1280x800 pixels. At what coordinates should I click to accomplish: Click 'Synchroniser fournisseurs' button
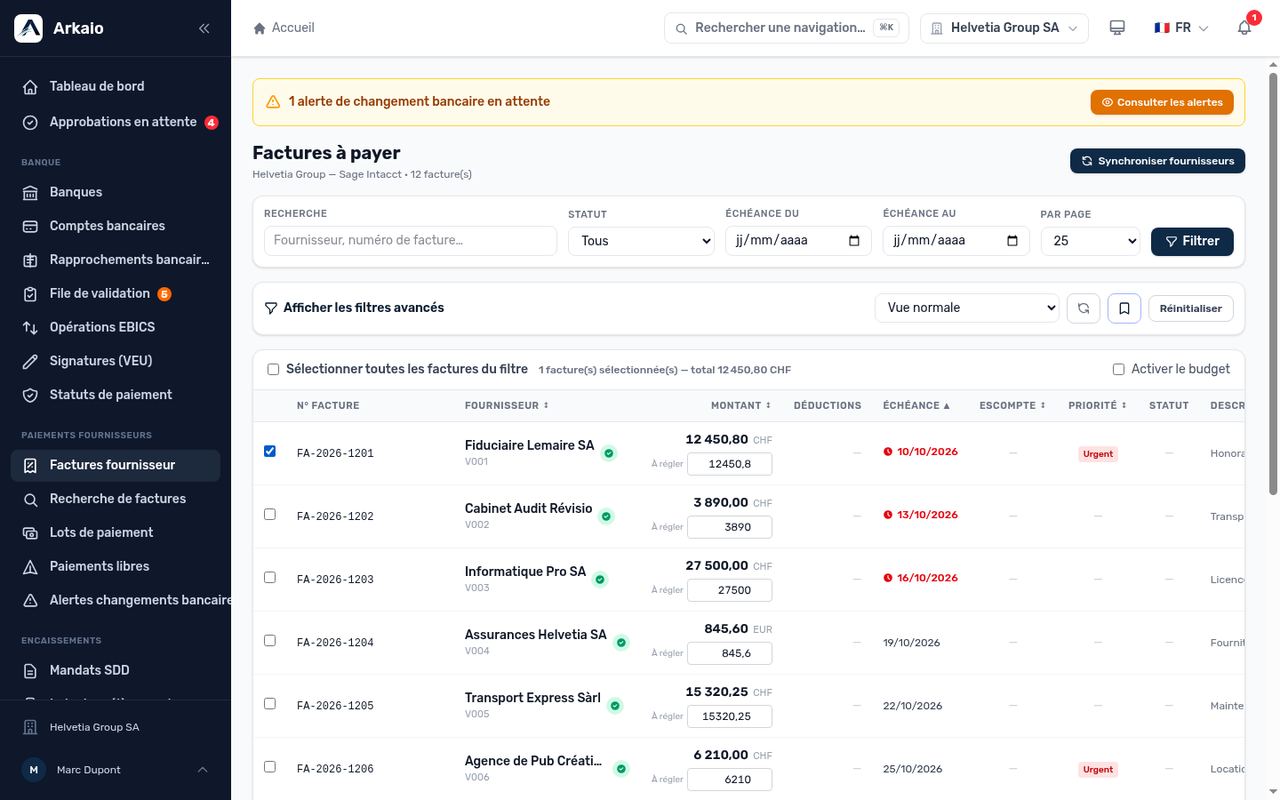pyautogui.click(x=1157, y=161)
